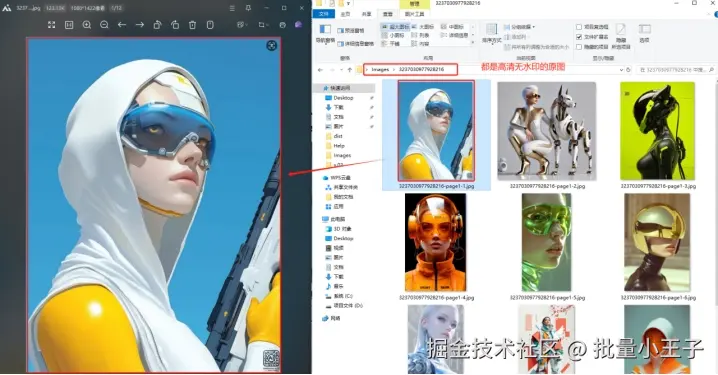Open the quick access toolbar dropdown
This screenshot has height=375, width=718.
[348, 3]
